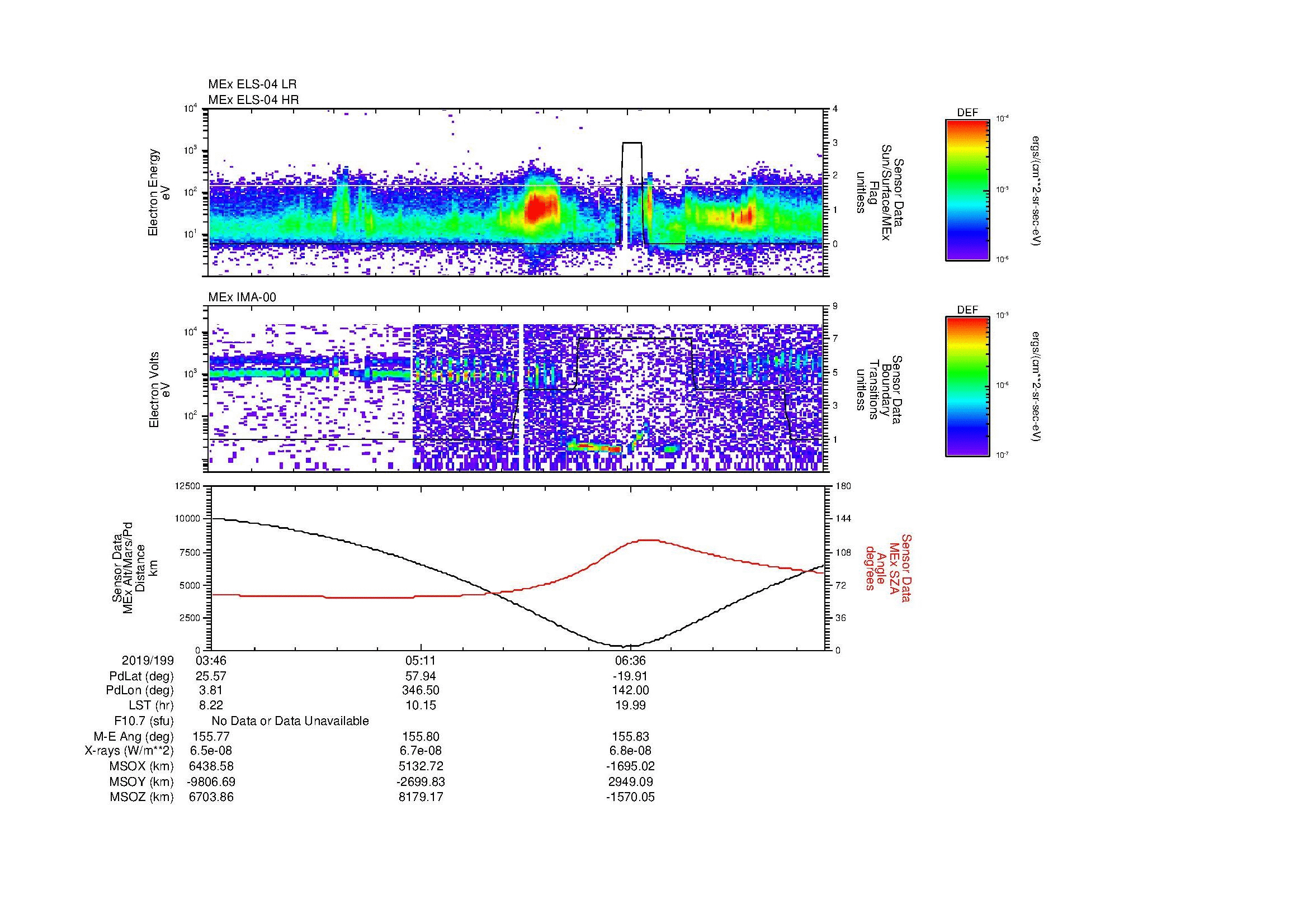This screenshot has height=924, width=1308.
Task: Select the MSOZ value 8179.17
Action: pos(421,797)
